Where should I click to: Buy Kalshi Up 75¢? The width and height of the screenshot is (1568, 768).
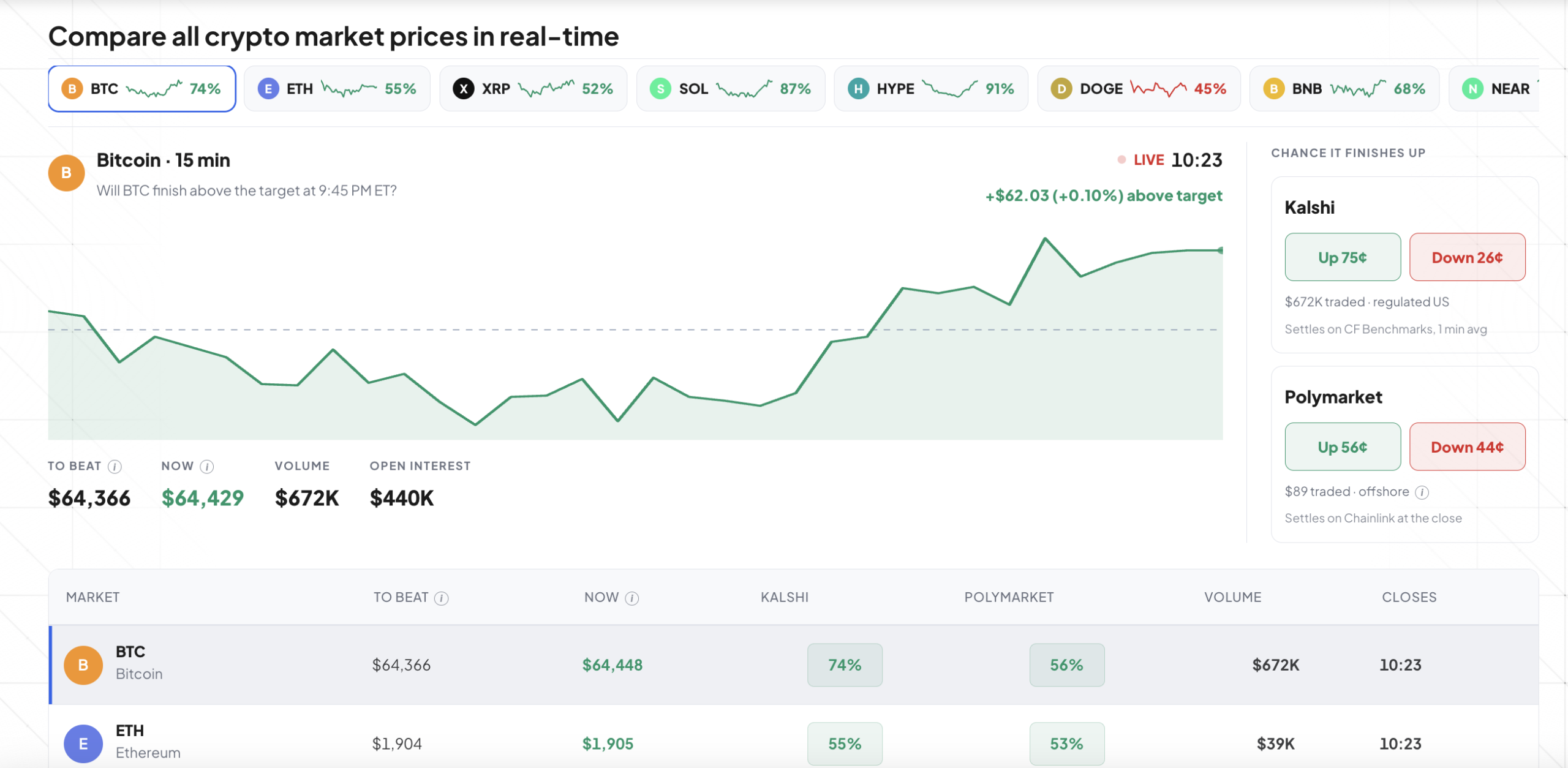1343,257
